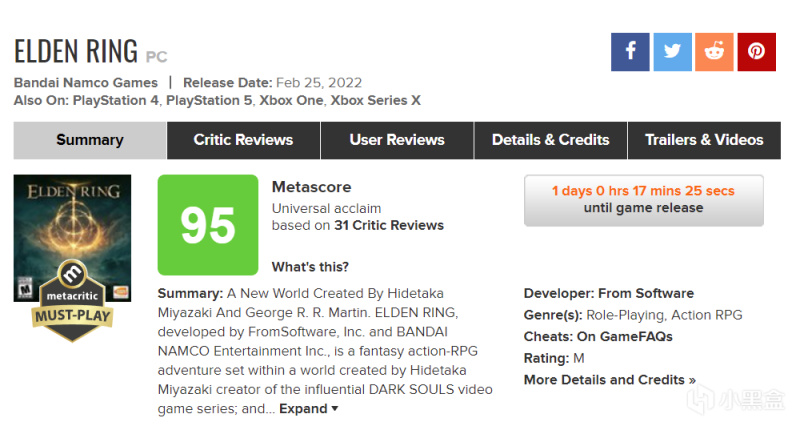
Task: Share the page on Facebook
Action: point(630,52)
